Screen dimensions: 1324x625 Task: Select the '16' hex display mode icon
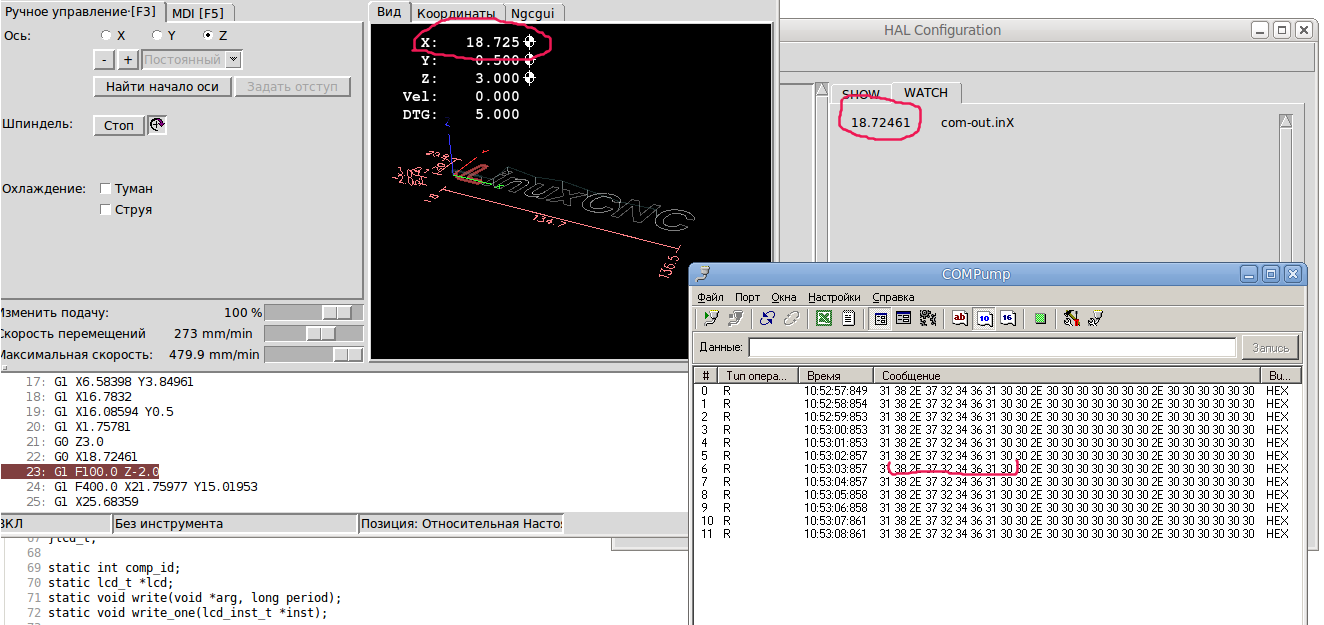(1008, 318)
